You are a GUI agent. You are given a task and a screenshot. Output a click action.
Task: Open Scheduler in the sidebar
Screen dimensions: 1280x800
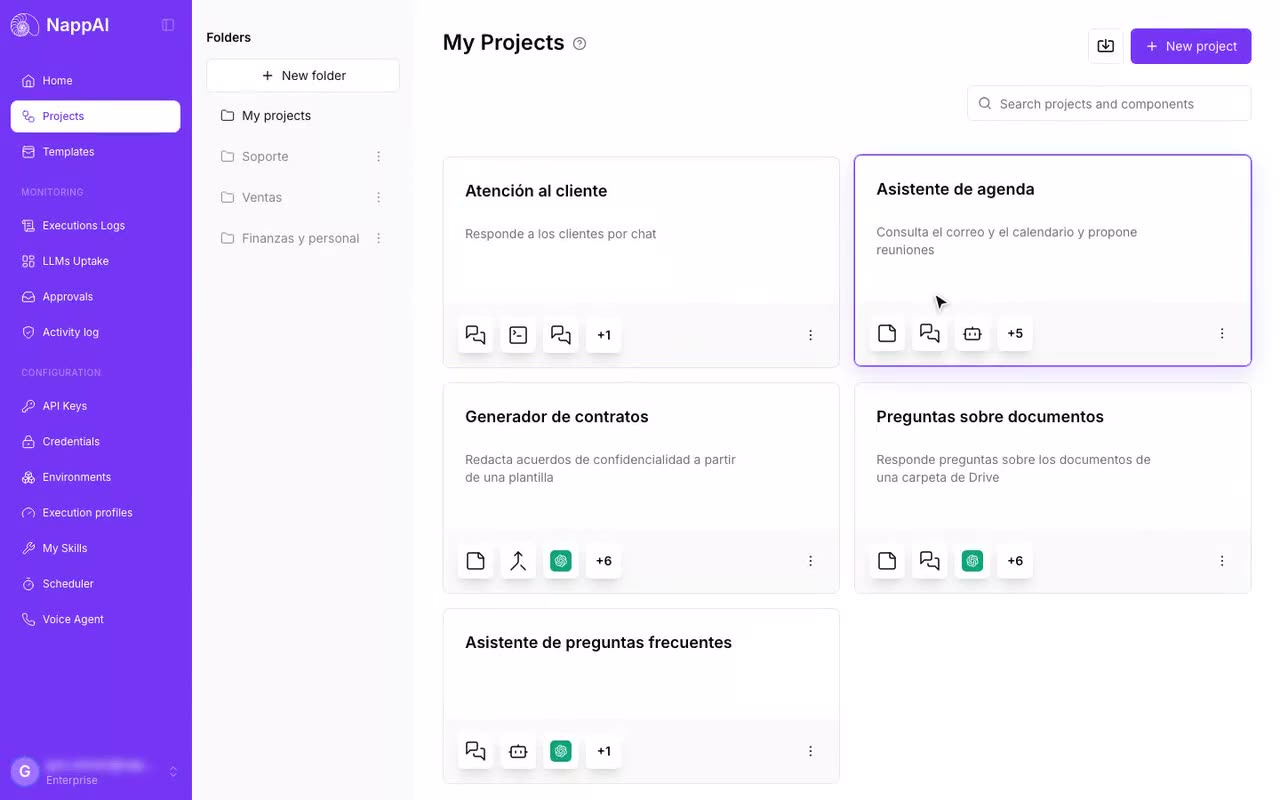pos(96,584)
